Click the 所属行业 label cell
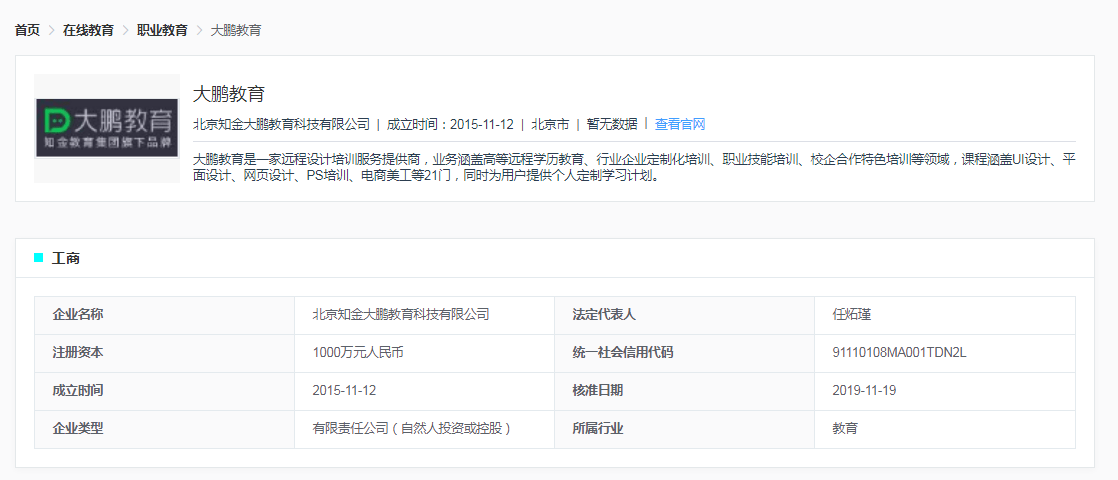This screenshot has height=480, width=1118. coord(684,429)
